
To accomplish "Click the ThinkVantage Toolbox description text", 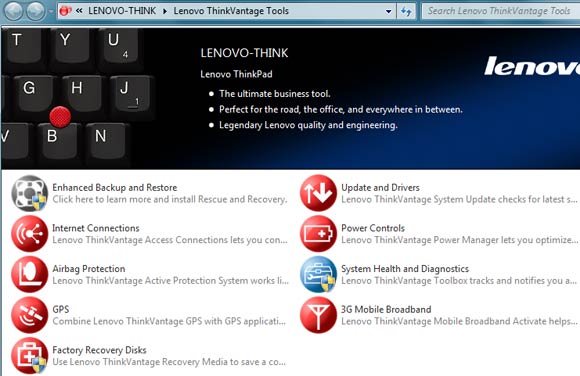I will [459, 281].
